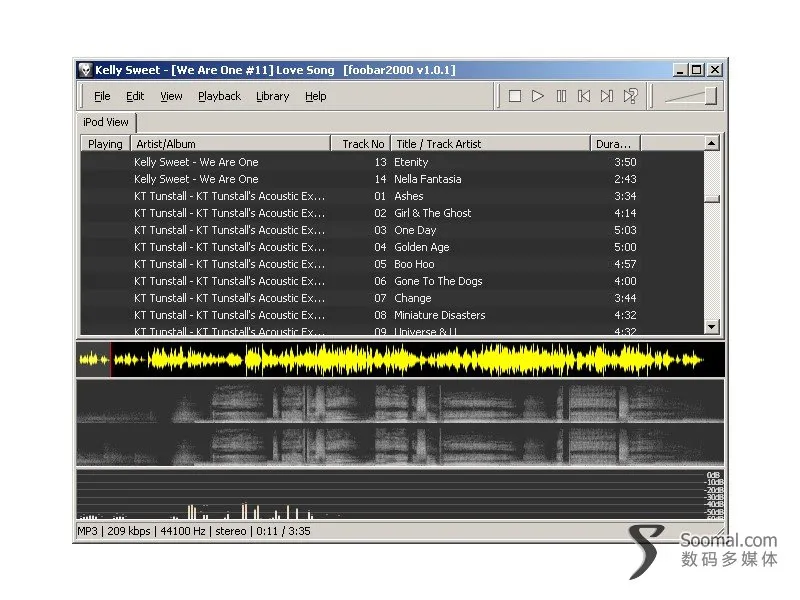Click track number 13 cell

[x=380, y=162]
